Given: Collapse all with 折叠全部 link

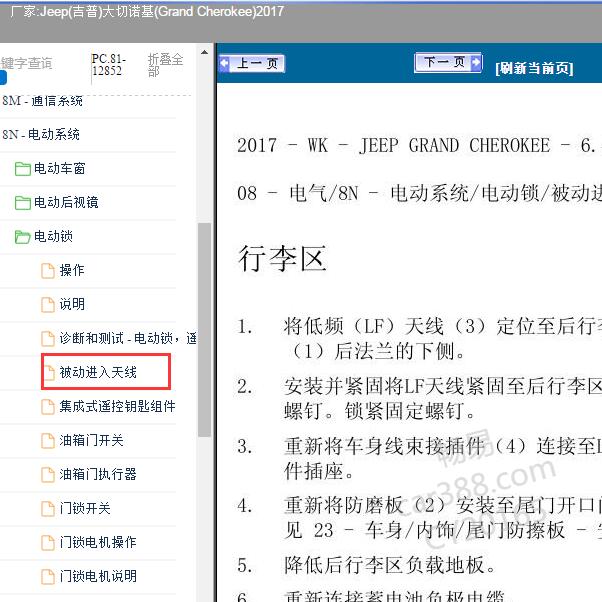Looking at the screenshot, I should coord(165,65).
